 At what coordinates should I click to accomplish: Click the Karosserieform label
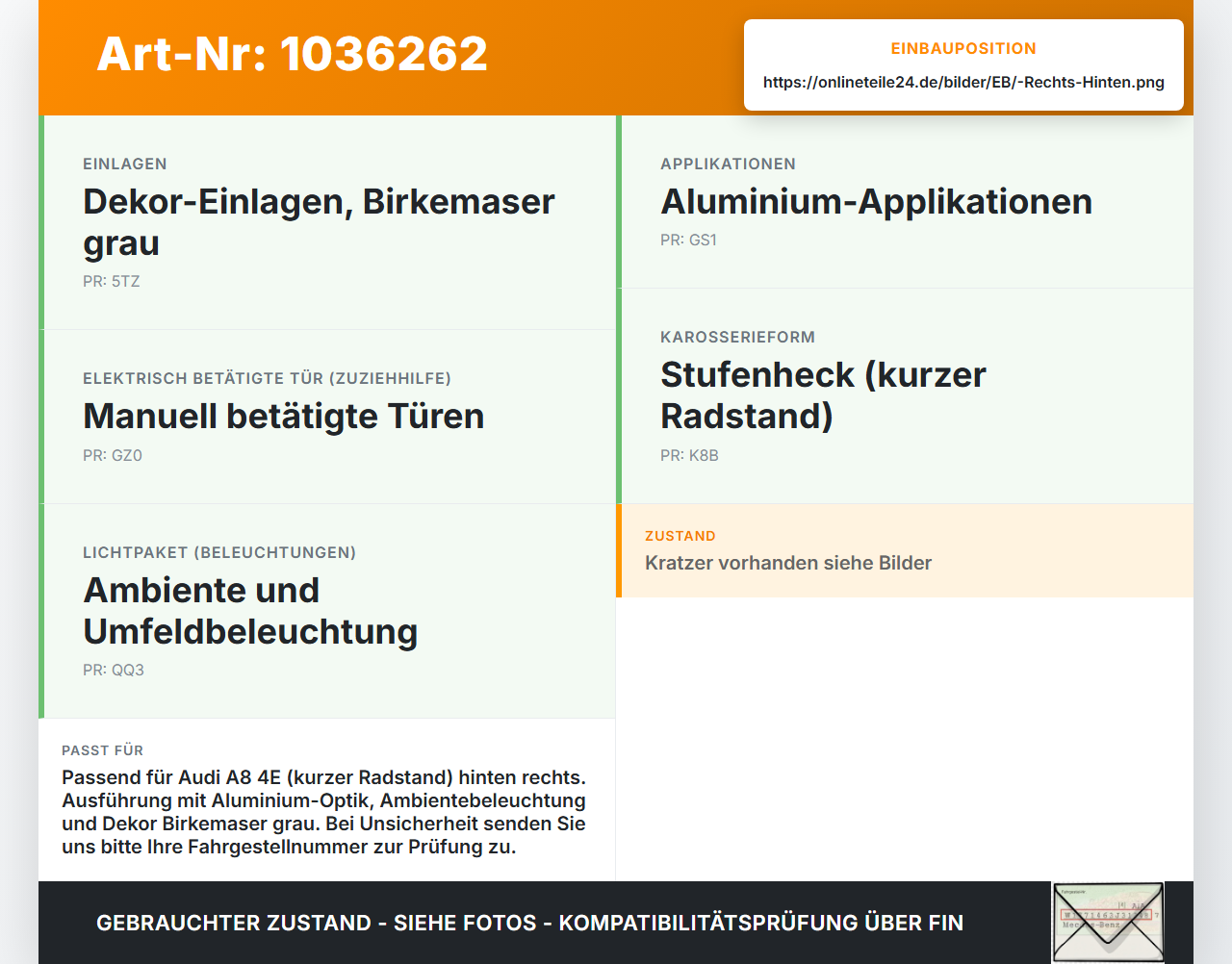pos(737,338)
